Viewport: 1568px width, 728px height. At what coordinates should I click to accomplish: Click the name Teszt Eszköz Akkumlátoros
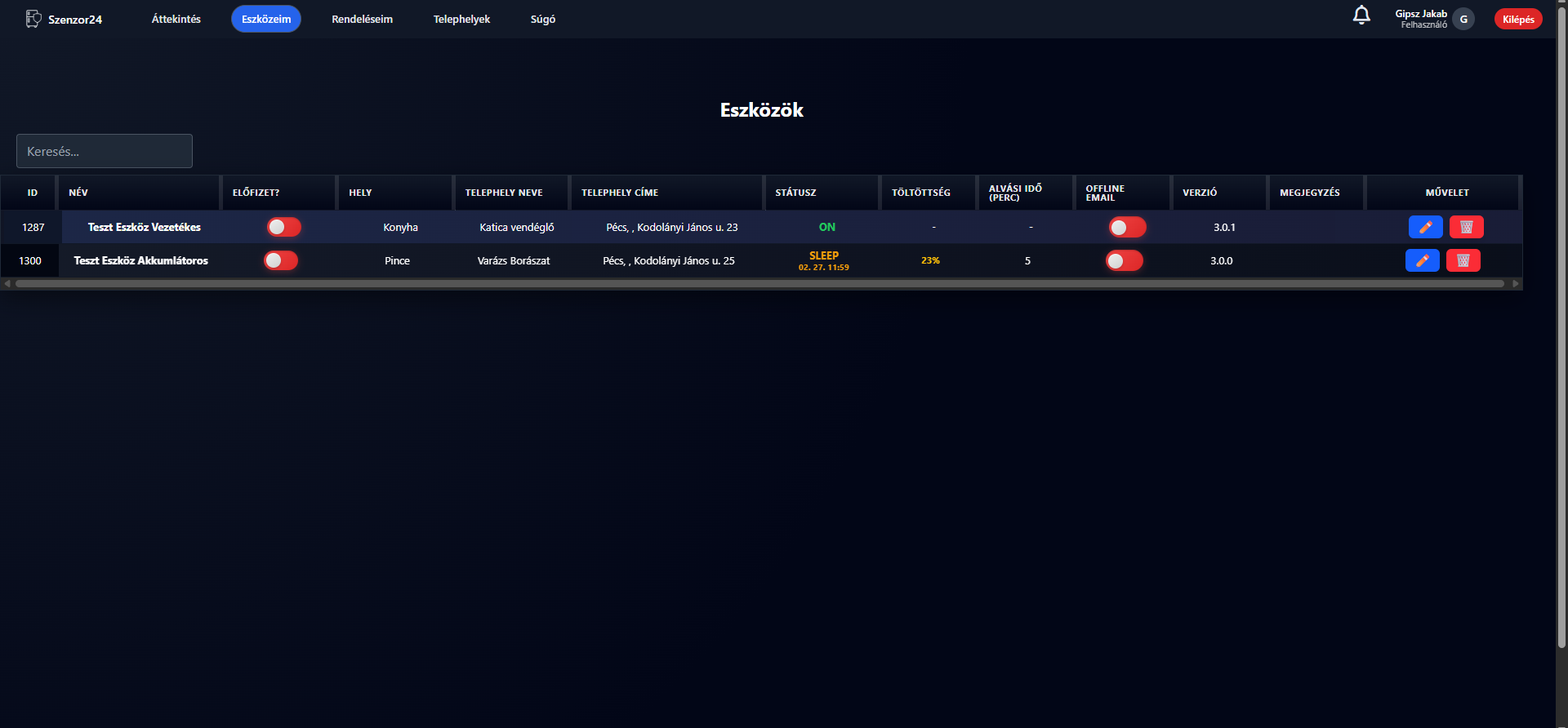[x=140, y=260]
